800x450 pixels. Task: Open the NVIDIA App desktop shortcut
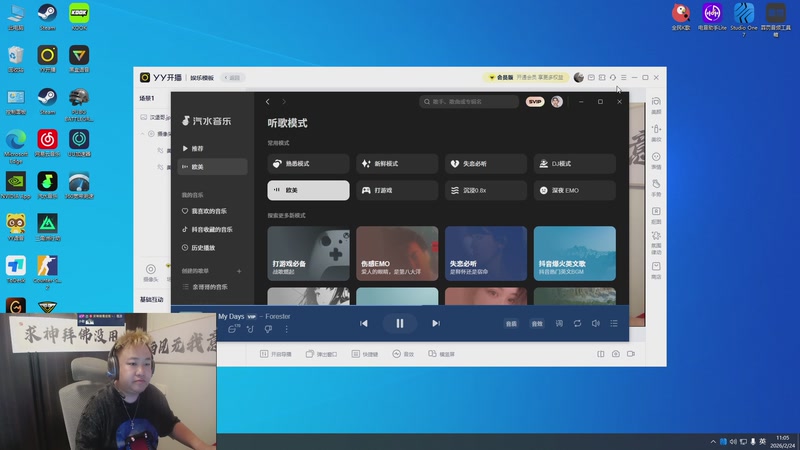pos(16,185)
